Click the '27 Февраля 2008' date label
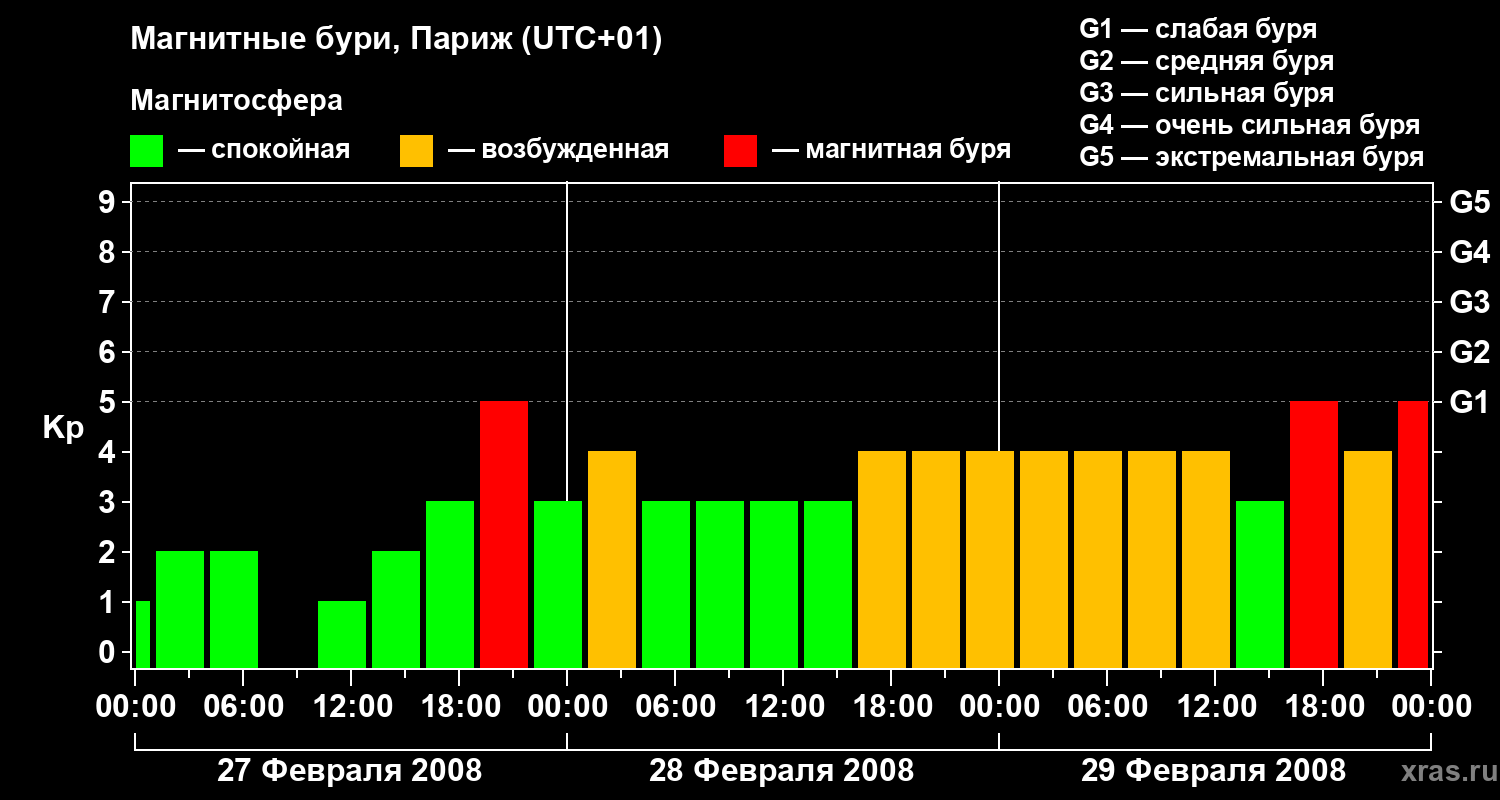 tap(350, 771)
